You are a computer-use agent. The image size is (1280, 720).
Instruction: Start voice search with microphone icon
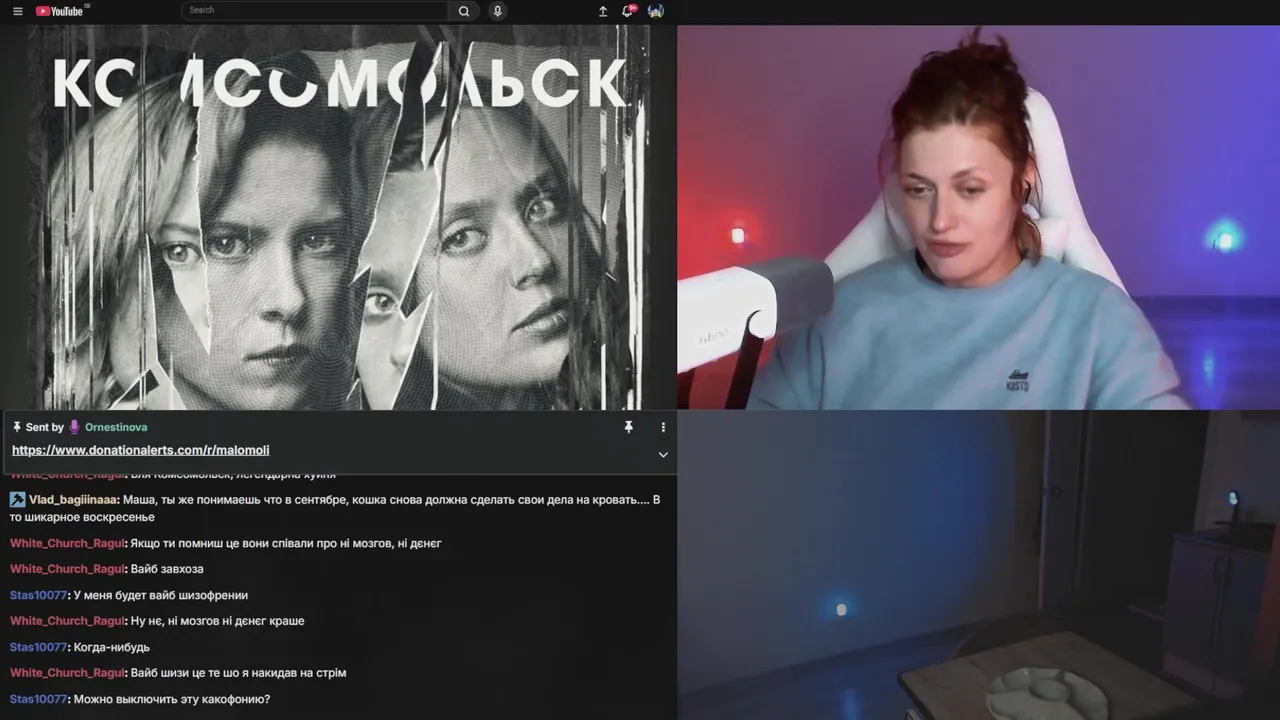pyautogui.click(x=497, y=11)
